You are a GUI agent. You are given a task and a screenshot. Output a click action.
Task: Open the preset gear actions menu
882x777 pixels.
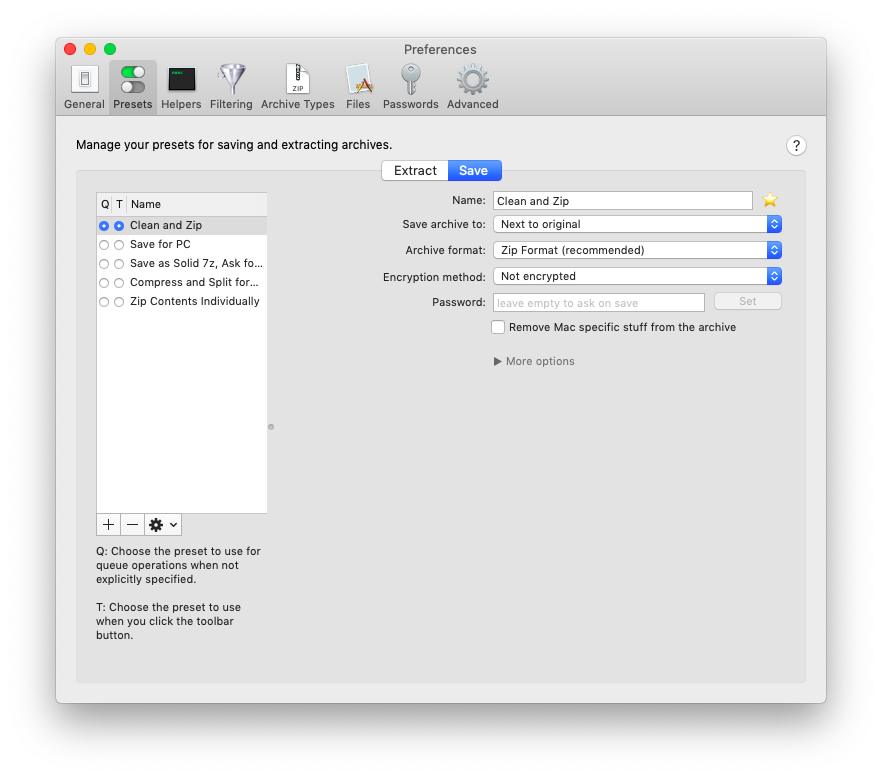coord(163,525)
